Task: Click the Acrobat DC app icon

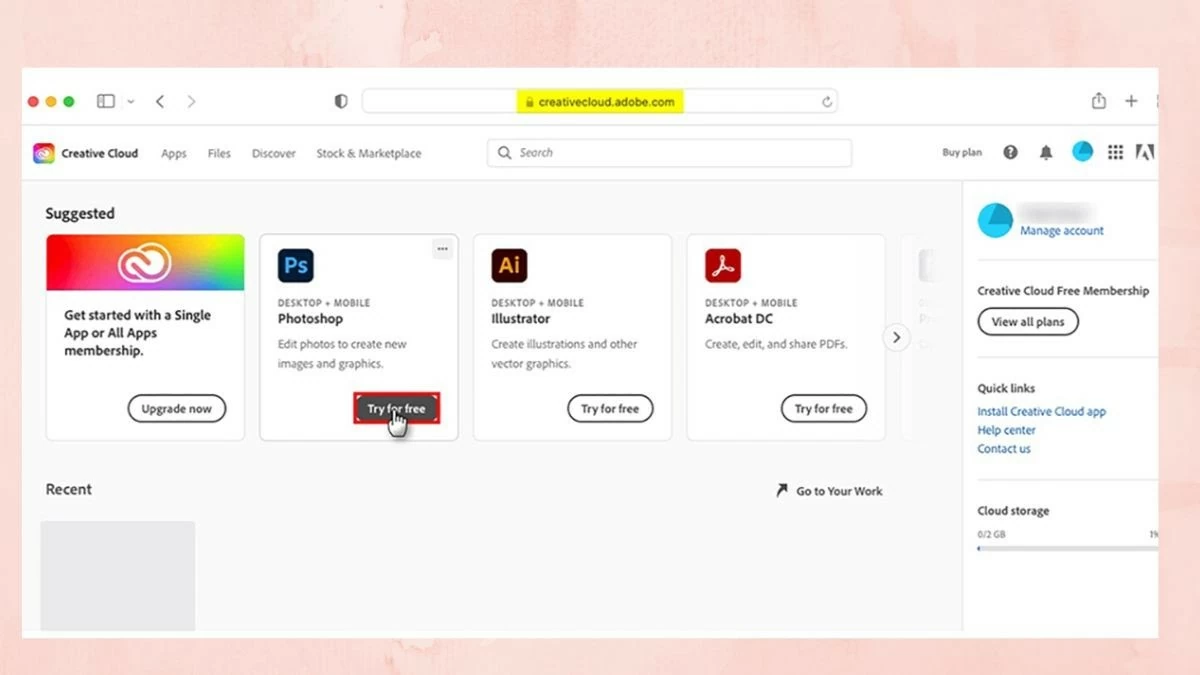Action: click(x=723, y=266)
